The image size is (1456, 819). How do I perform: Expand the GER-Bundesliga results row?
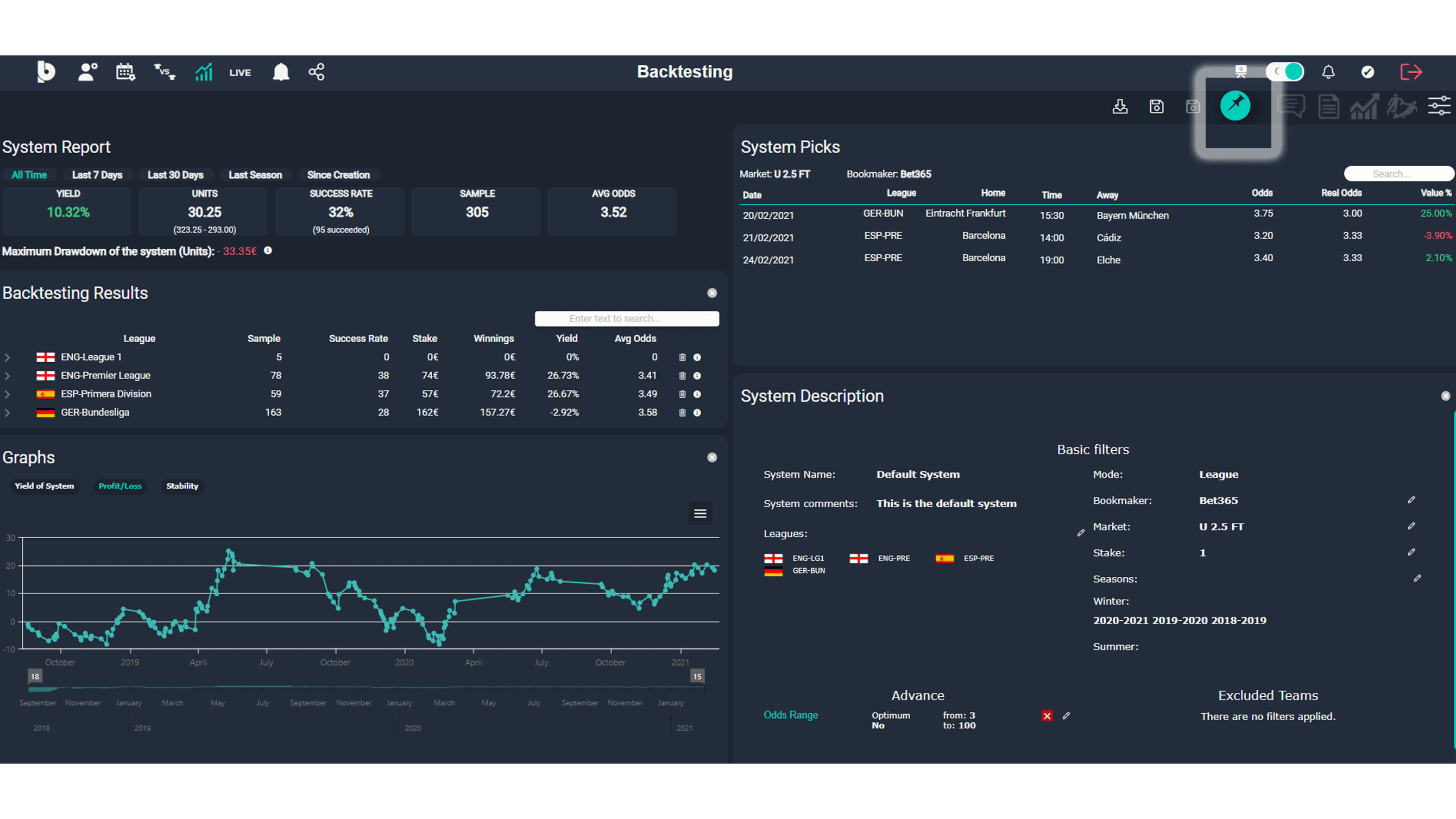pyautogui.click(x=8, y=413)
